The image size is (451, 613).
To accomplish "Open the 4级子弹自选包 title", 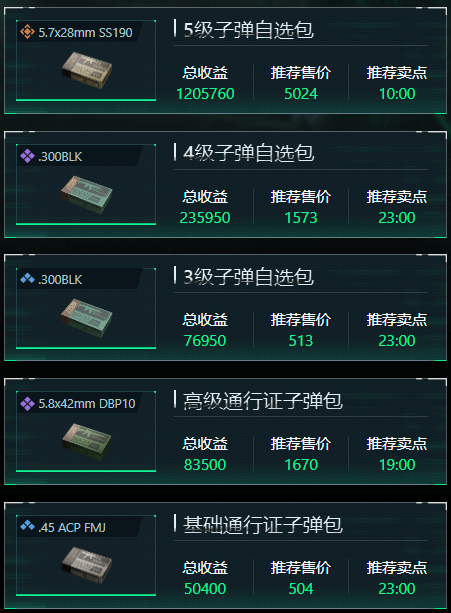I will click(249, 153).
